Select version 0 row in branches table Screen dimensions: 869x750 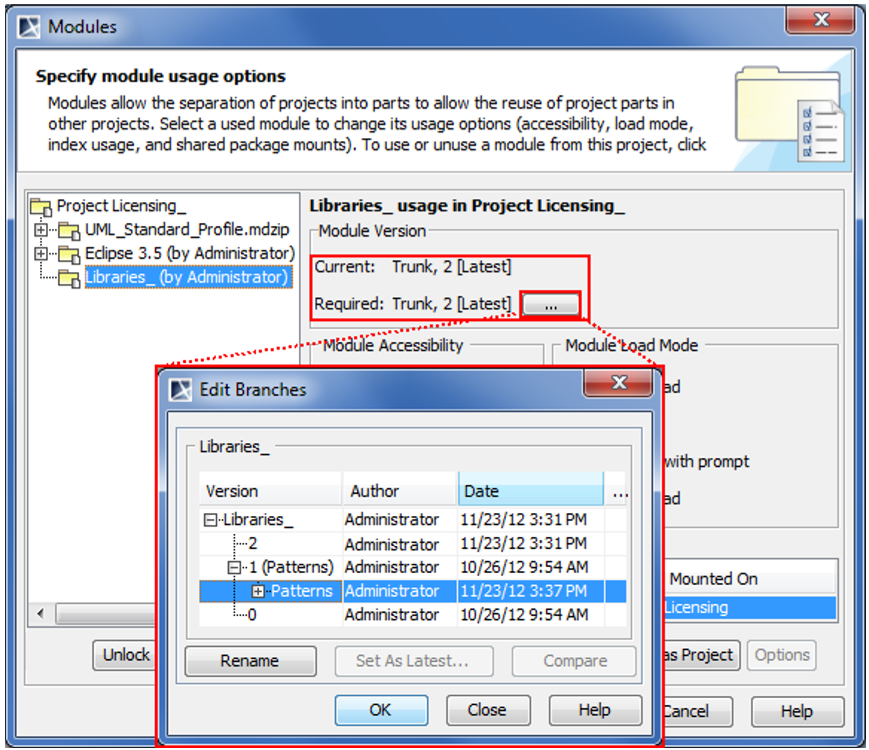(413, 615)
